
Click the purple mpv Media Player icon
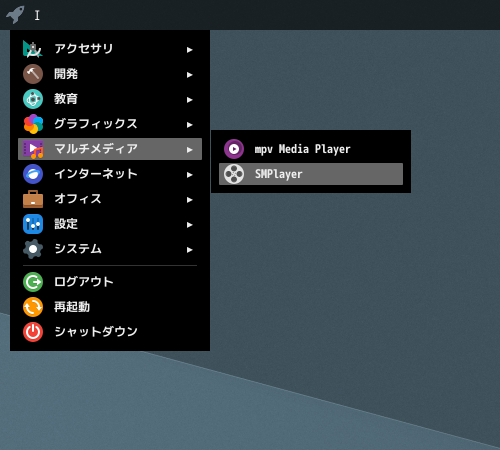(234, 149)
